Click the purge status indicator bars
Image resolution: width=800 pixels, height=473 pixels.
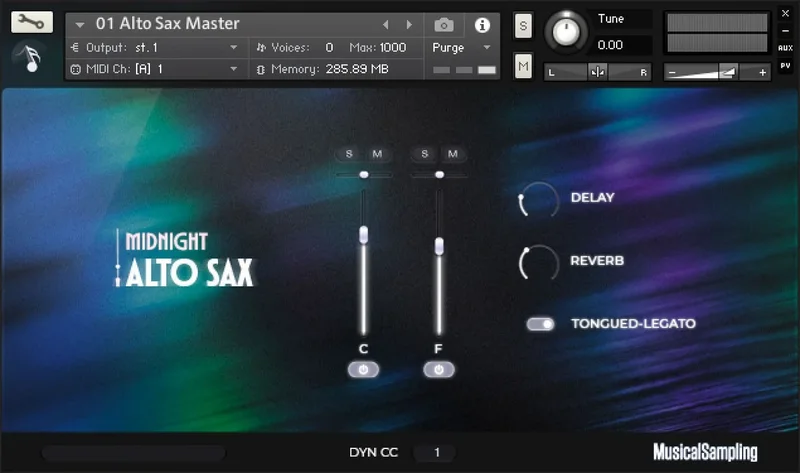pyautogui.click(x=464, y=70)
